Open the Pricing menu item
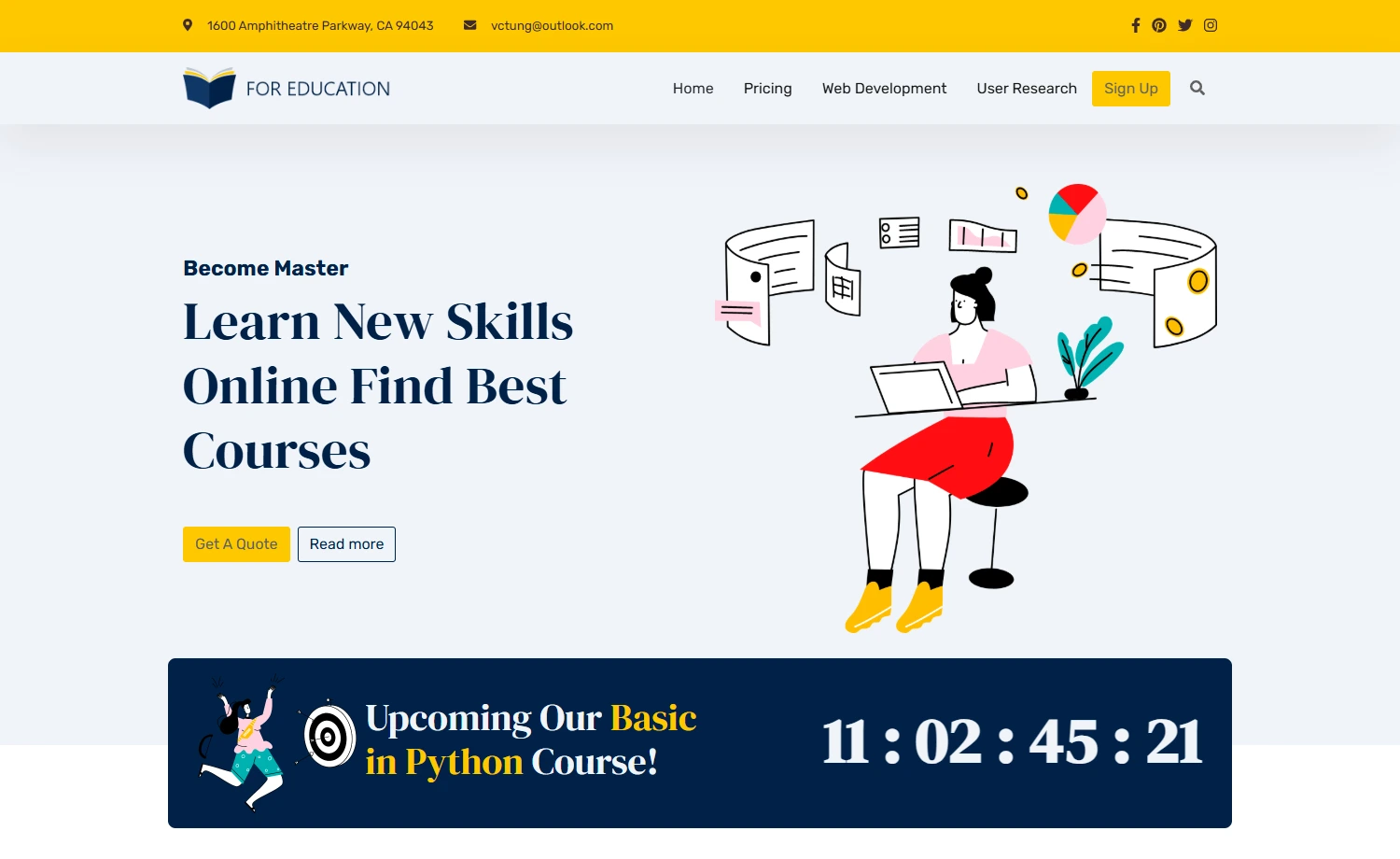Screen dimensions: 1400x859 coord(768,88)
